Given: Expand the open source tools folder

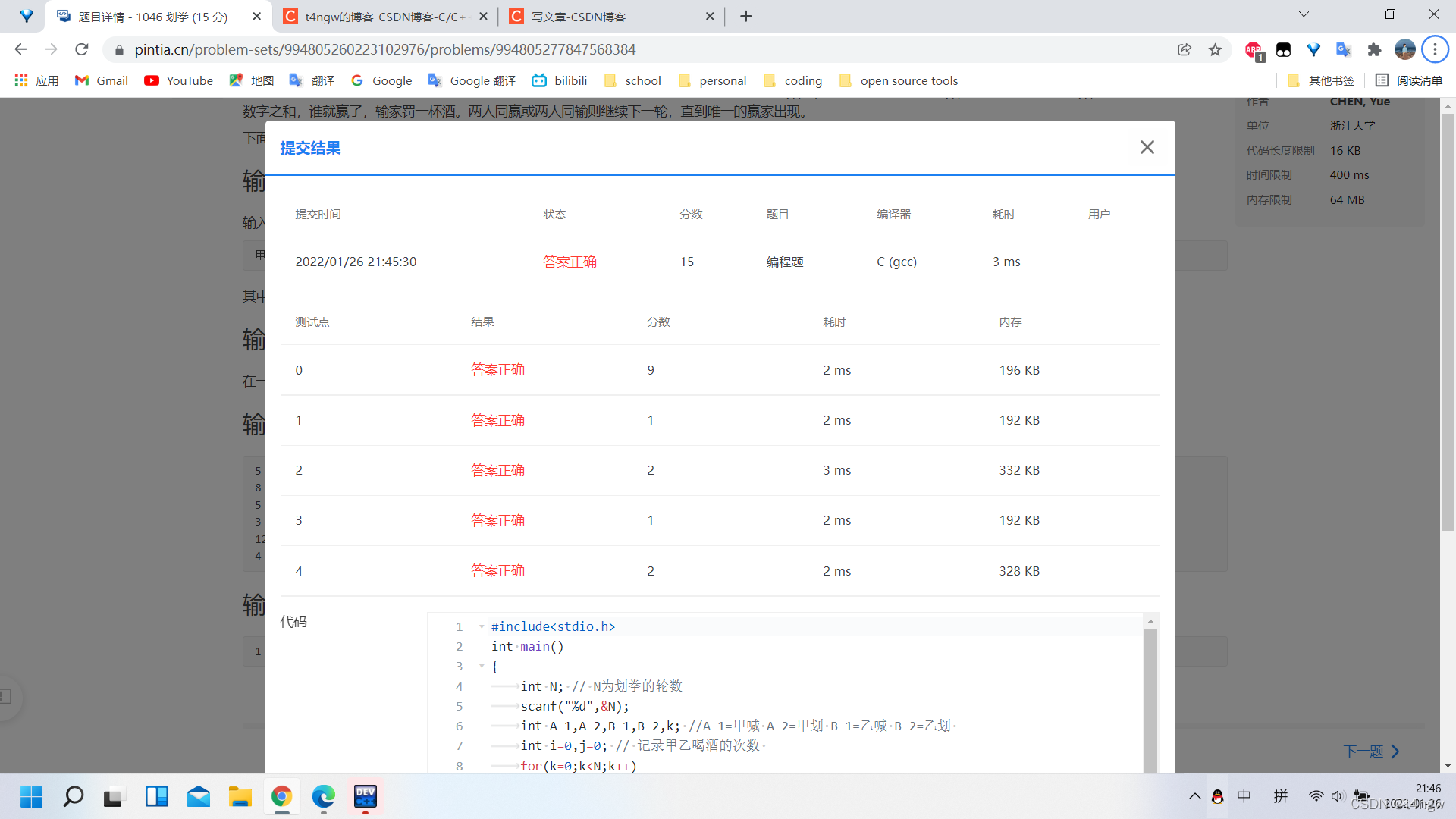Looking at the screenshot, I should pyautogui.click(x=899, y=80).
